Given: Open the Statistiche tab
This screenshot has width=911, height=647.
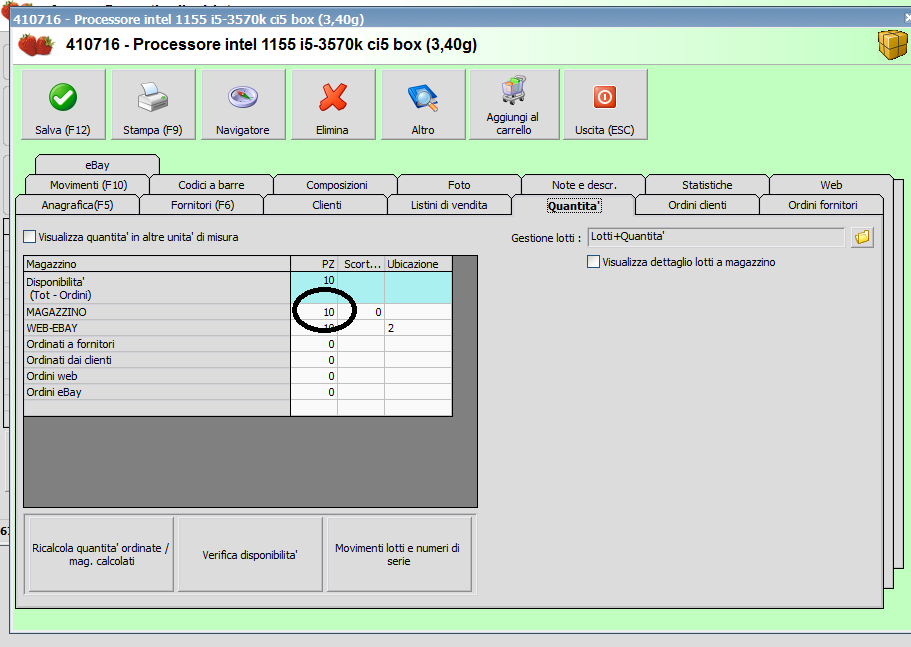Looking at the screenshot, I should pyautogui.click(x=707, y=185).
